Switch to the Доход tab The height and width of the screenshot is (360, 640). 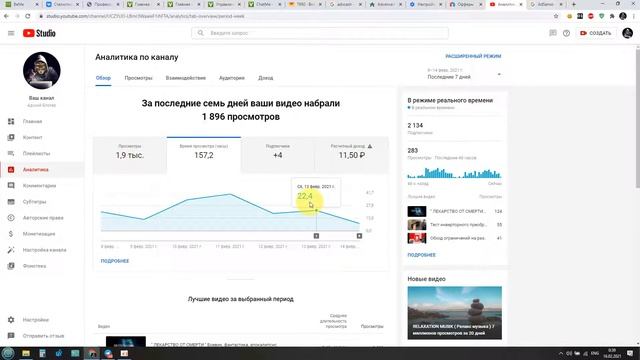[266, 78]
